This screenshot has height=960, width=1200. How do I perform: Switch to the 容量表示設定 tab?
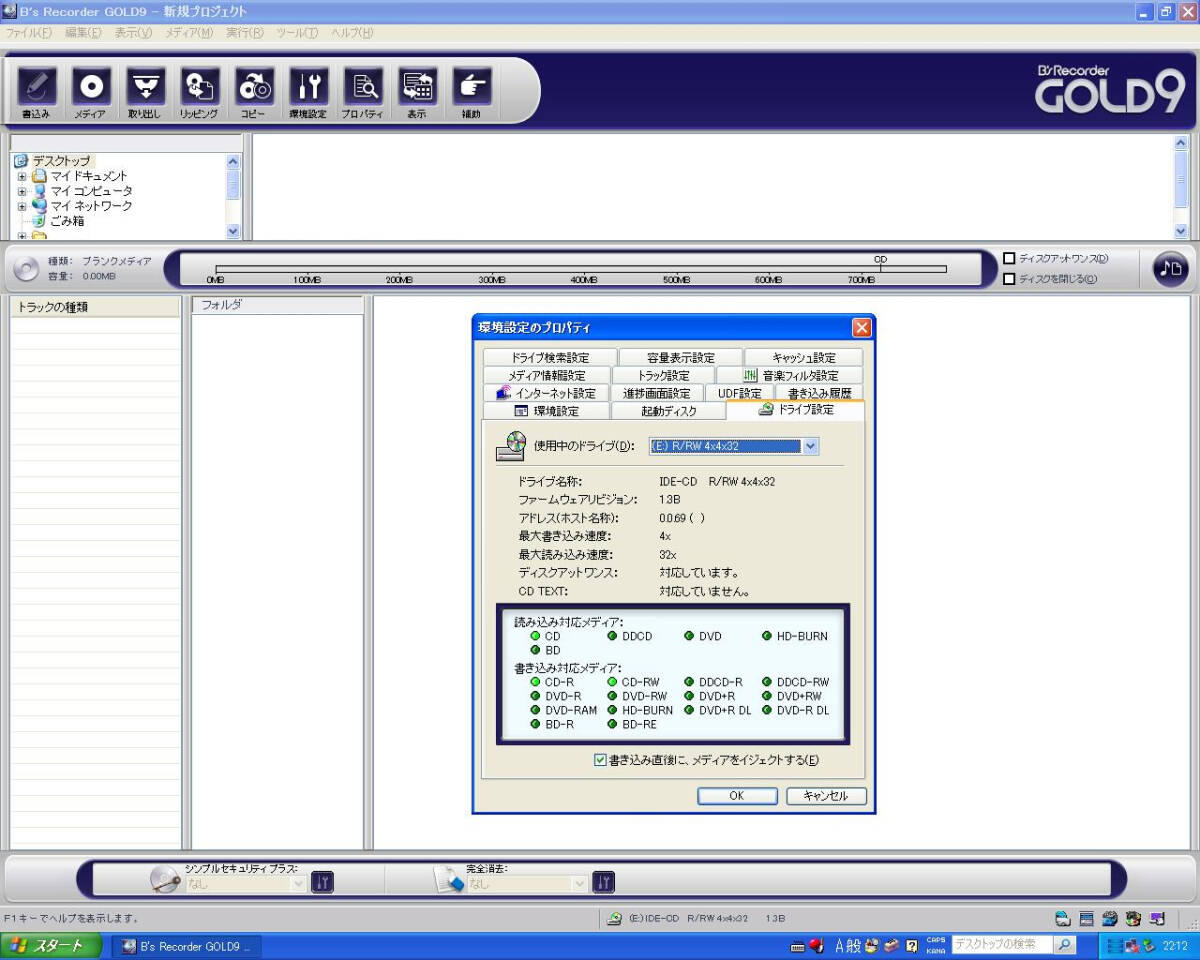pyautogui.click(x=680, y=357)
